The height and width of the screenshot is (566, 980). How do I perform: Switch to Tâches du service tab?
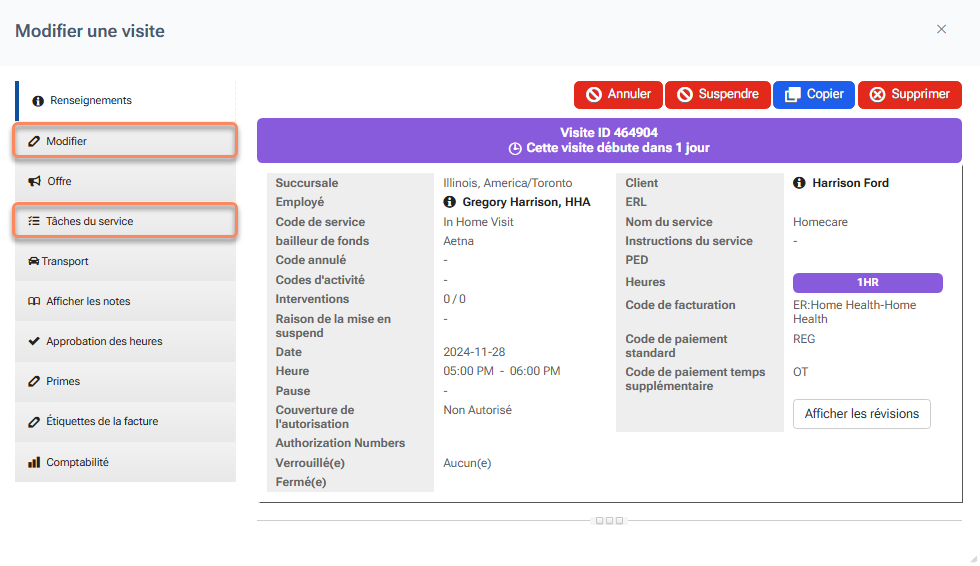[x=125, y=221]
